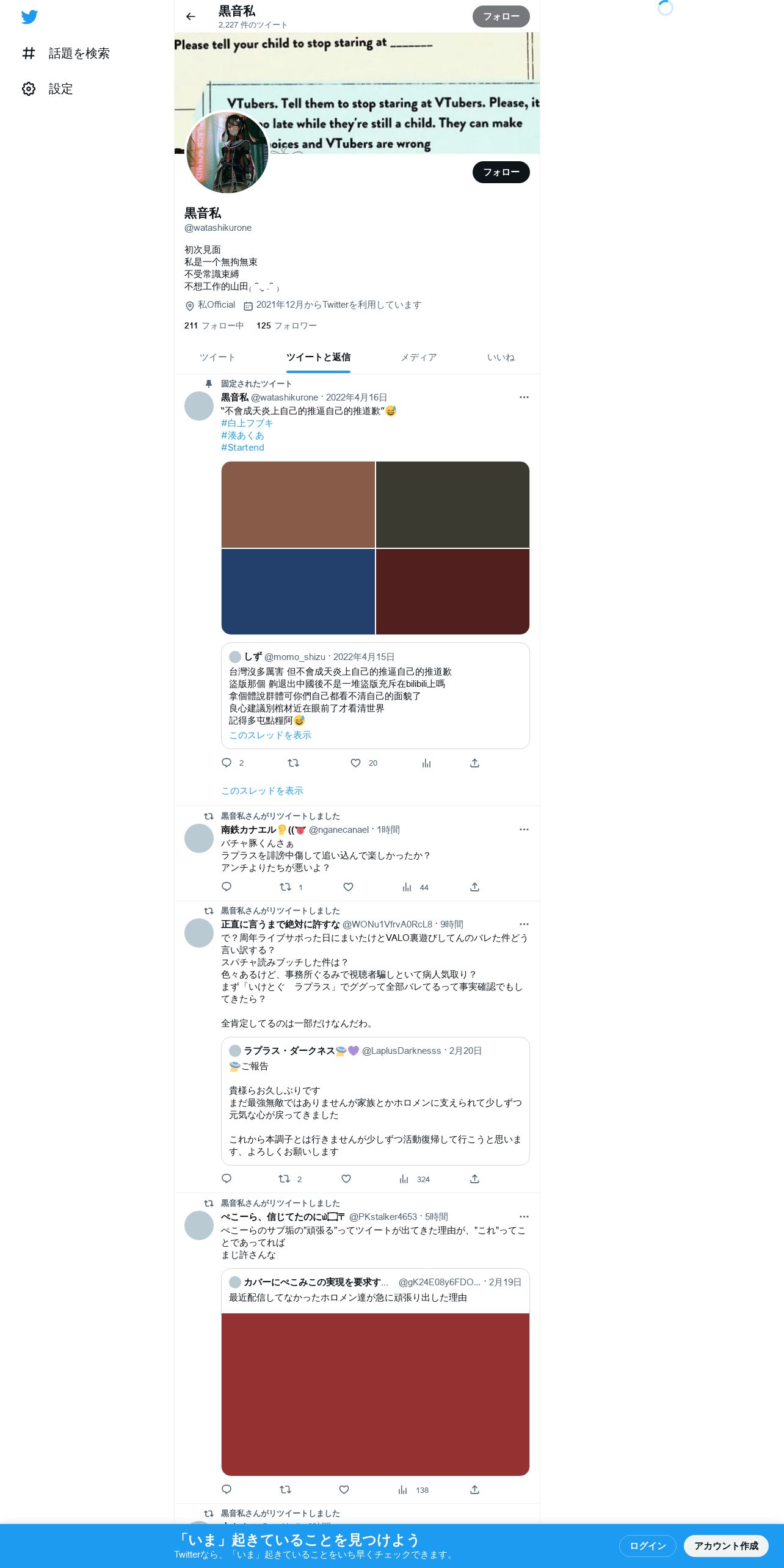Viewport: 784px width, 1568px height.
Task: Click the Twitter bird logo
Action: (29, 17)
